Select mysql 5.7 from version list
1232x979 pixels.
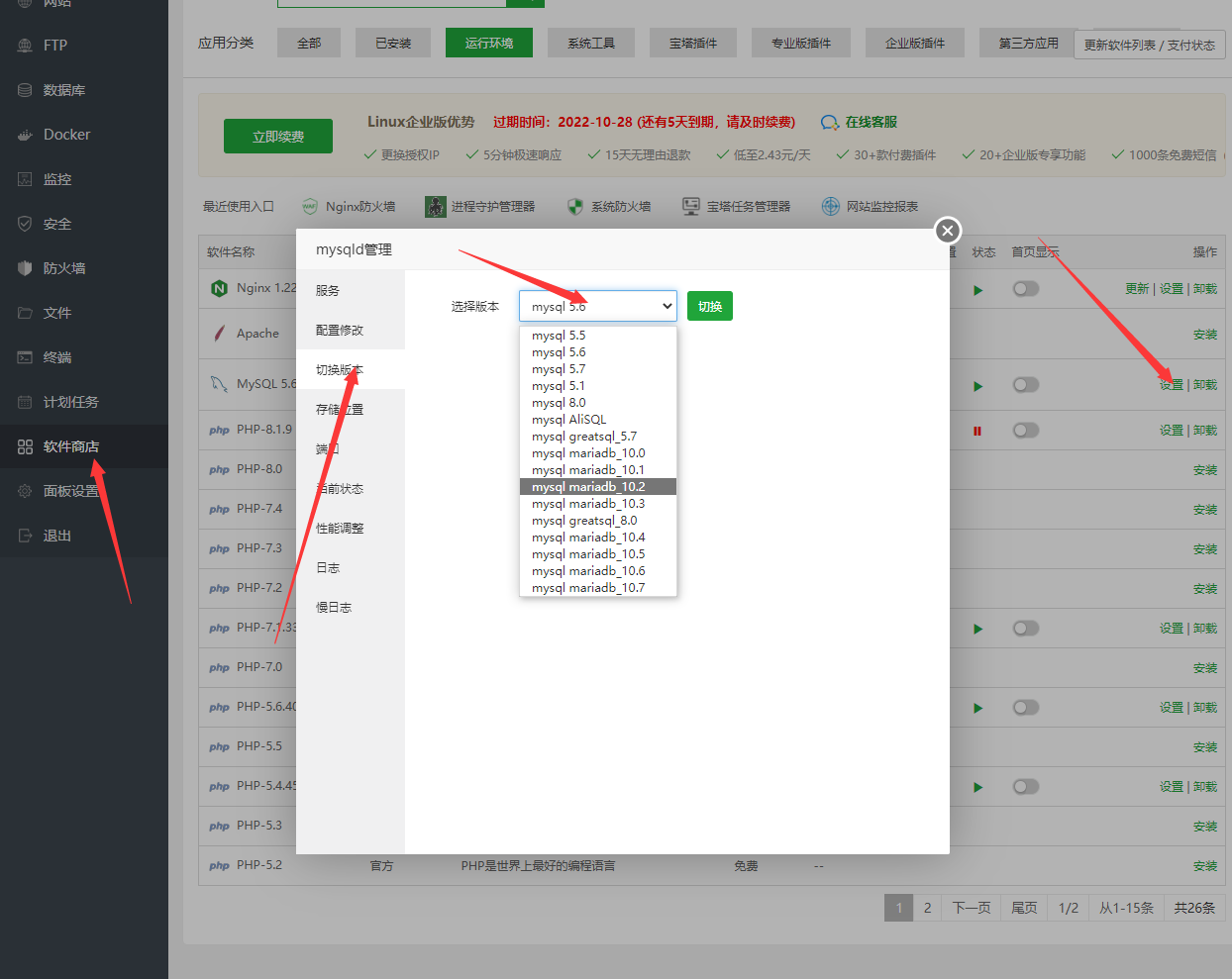tap(598, 369)
